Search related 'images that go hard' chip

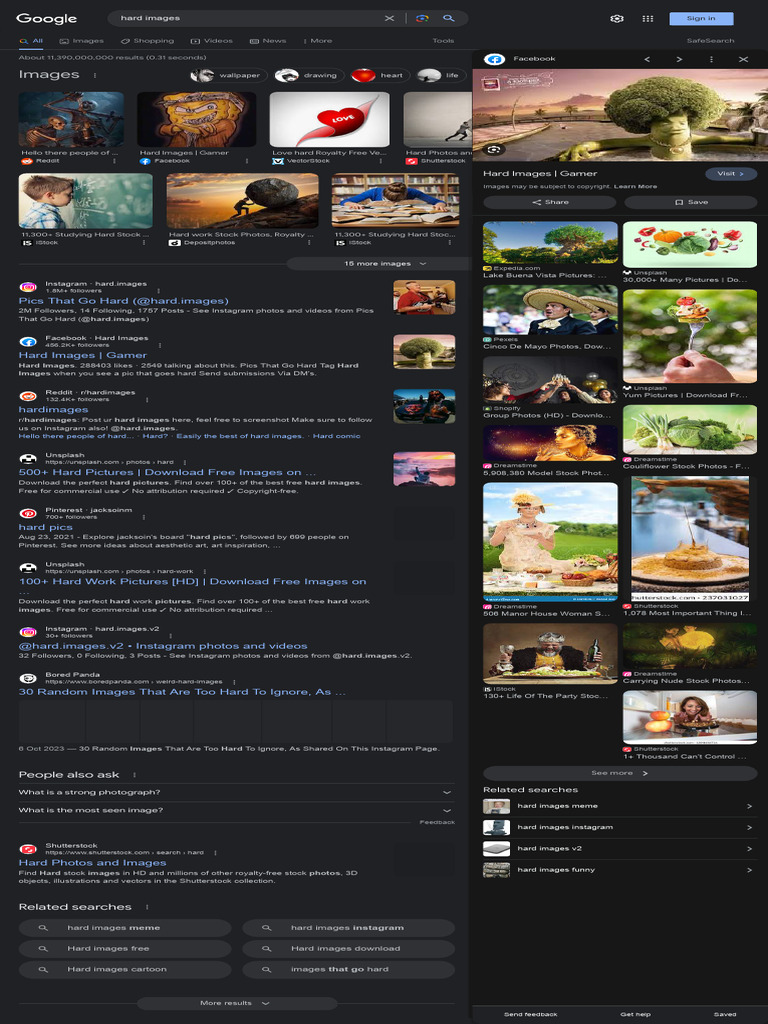348,969
